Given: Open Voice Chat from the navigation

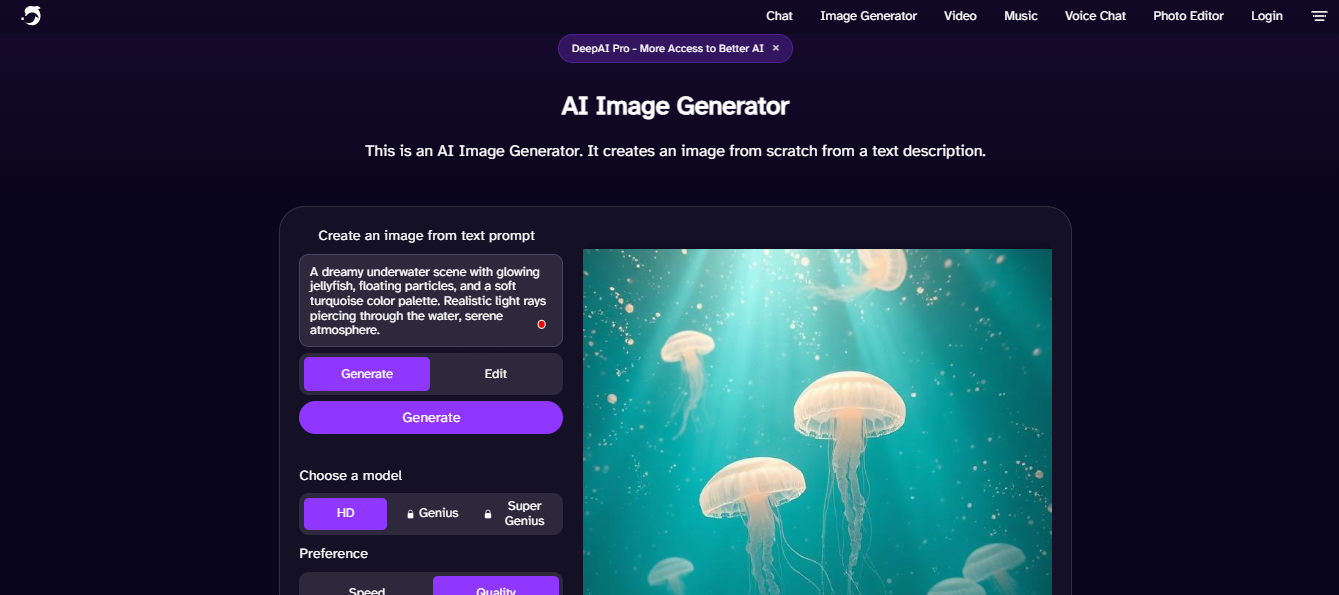Looking at the screenshot, I should click(1095, 16).
